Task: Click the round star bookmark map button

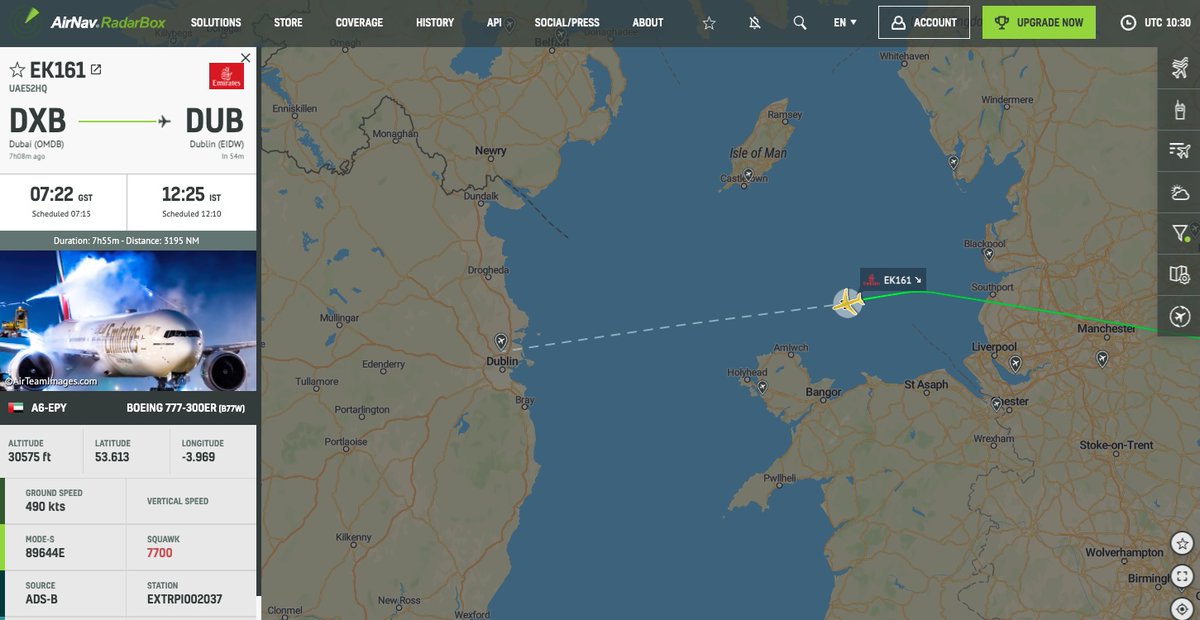Action: [1183, 543]
